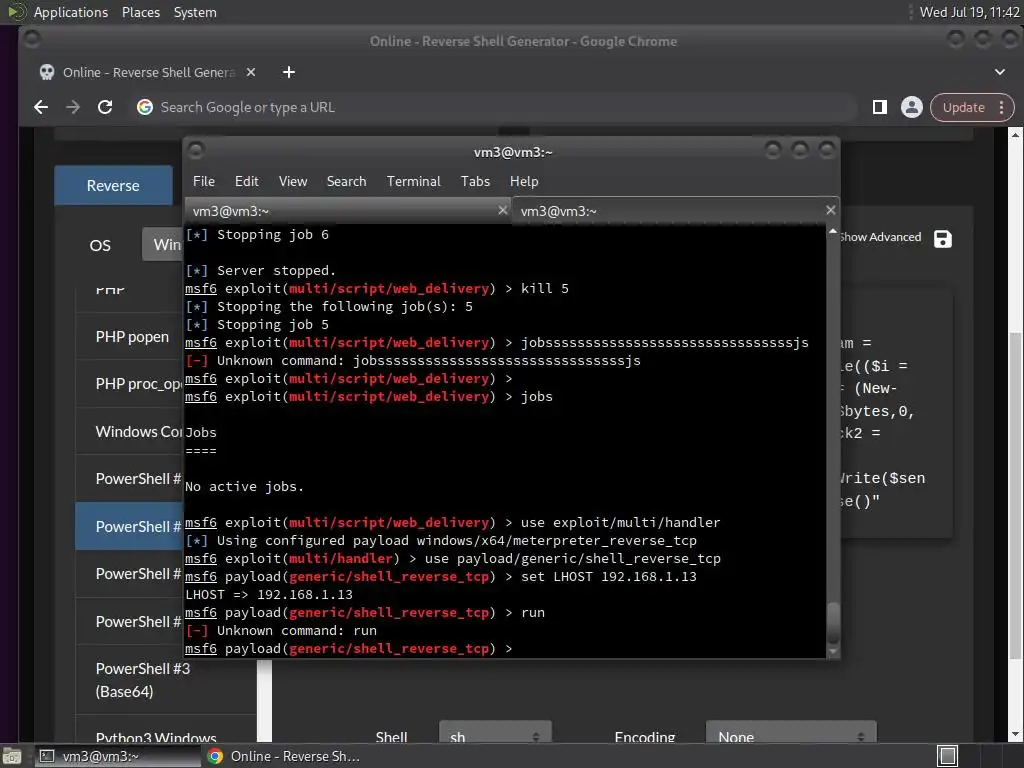1024x768 pixels.
Task: Close the first terminal tab
Action: (502, 210)
